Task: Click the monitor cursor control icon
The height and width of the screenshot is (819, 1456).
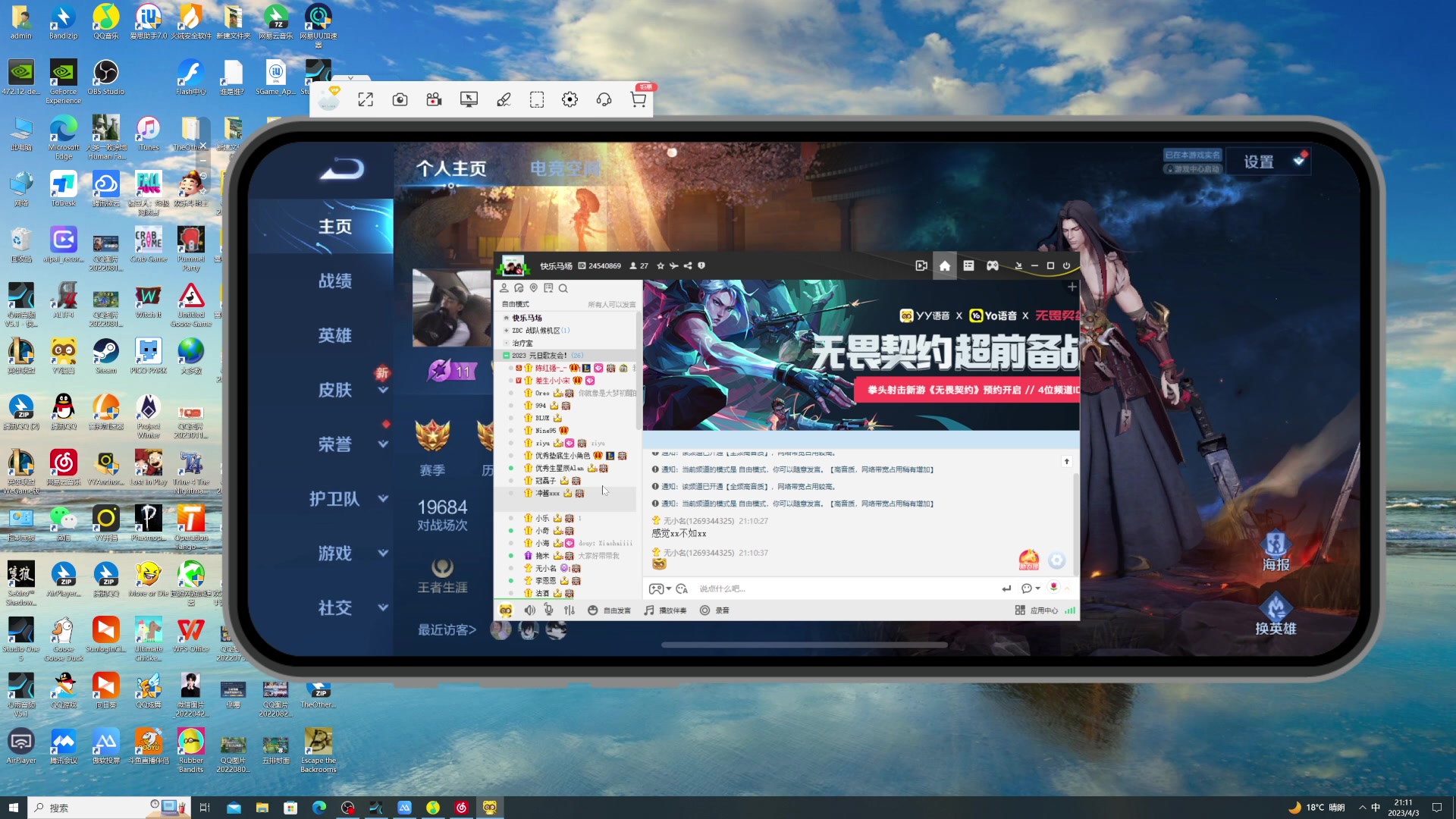Action: click(x=469, y=99)
